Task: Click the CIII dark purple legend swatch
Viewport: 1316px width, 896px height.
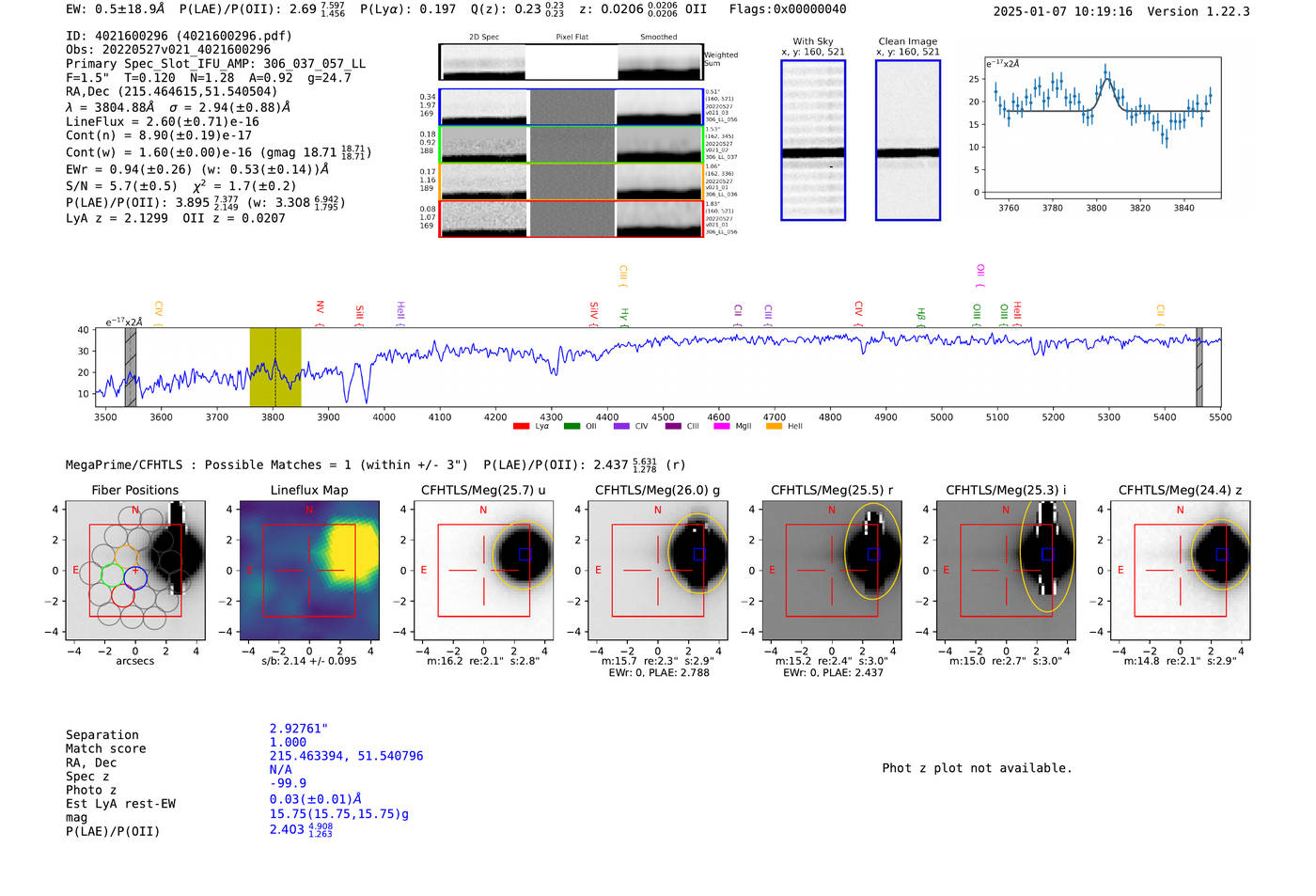Action: [x=673, y=426]
